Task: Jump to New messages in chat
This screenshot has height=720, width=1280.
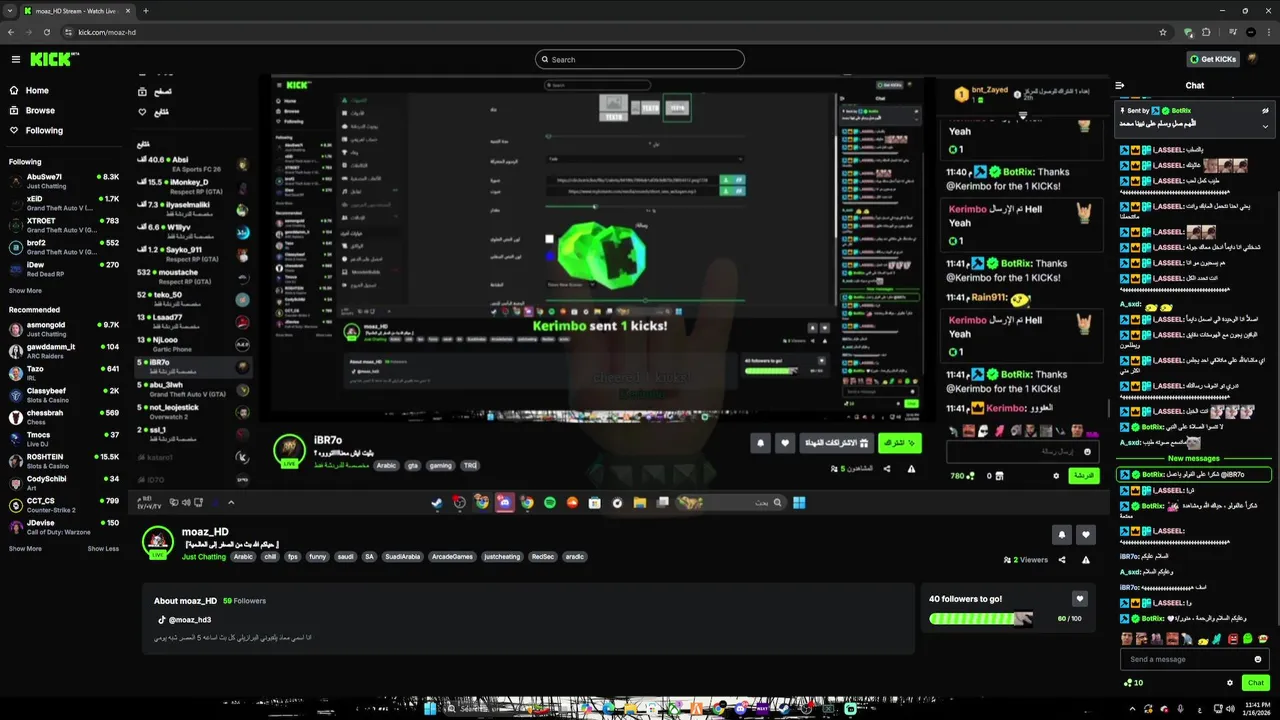Action: 1194,459
